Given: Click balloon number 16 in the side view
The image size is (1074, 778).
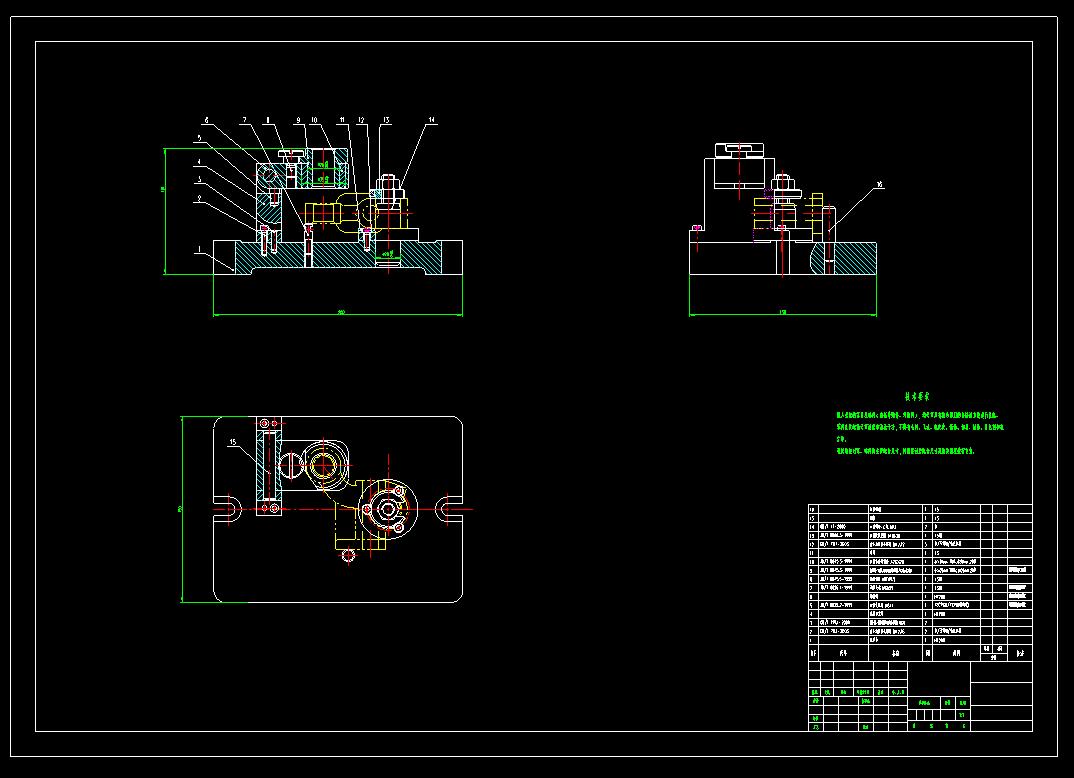Looking at the screenshot, I should click(x=880, y=185).
